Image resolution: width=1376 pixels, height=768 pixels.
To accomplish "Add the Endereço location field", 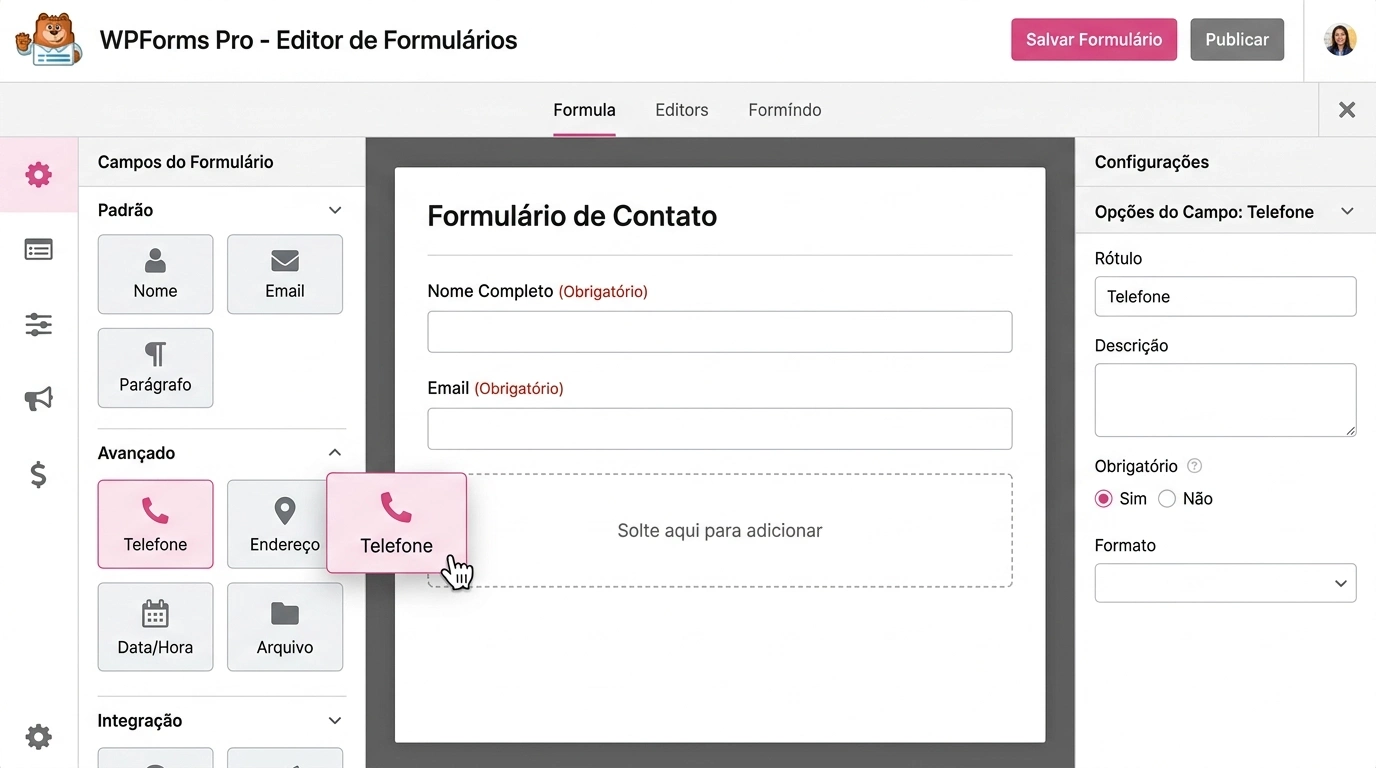I will pos(278,524).
